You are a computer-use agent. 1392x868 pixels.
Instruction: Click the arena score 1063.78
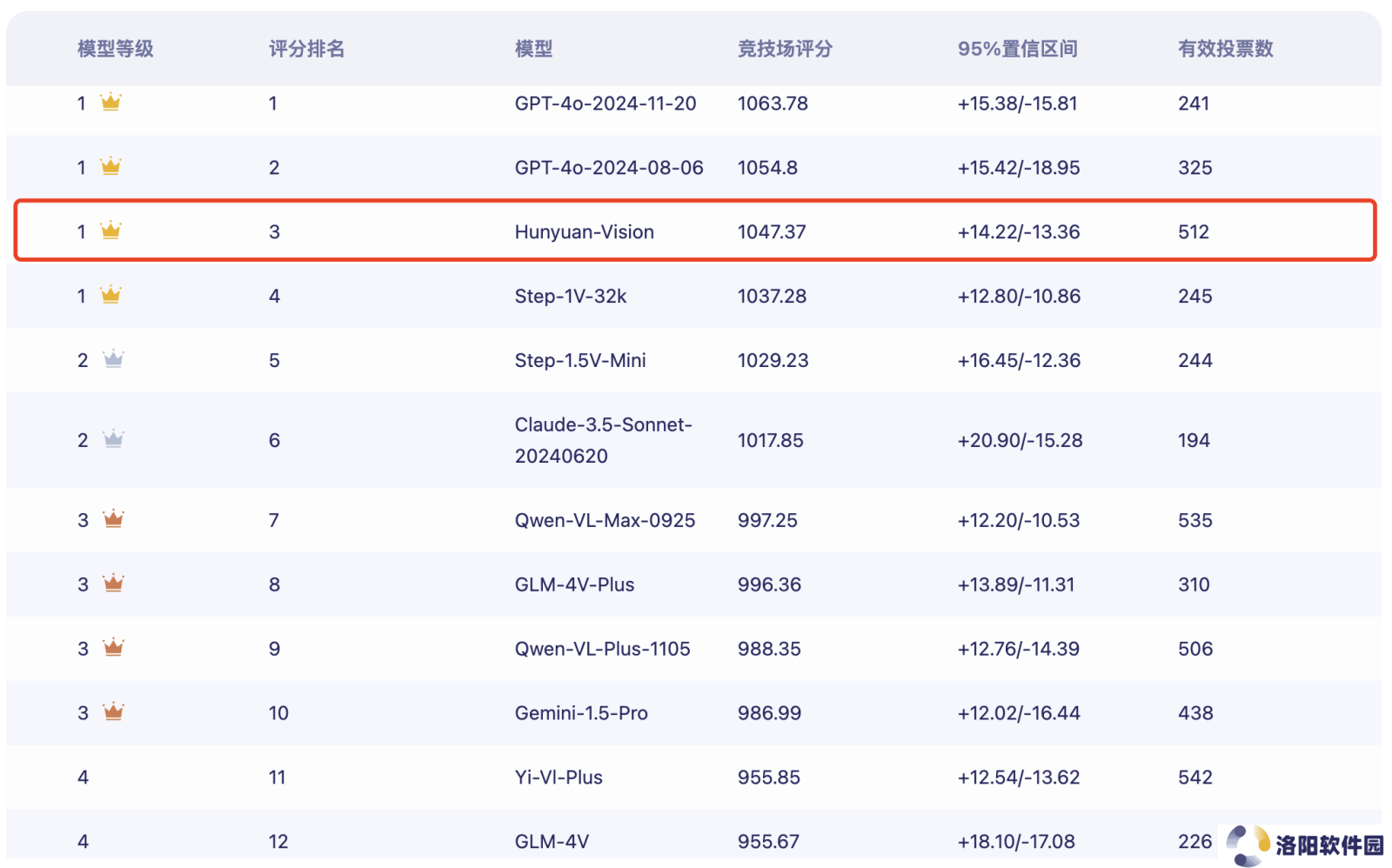pos(773,103)
